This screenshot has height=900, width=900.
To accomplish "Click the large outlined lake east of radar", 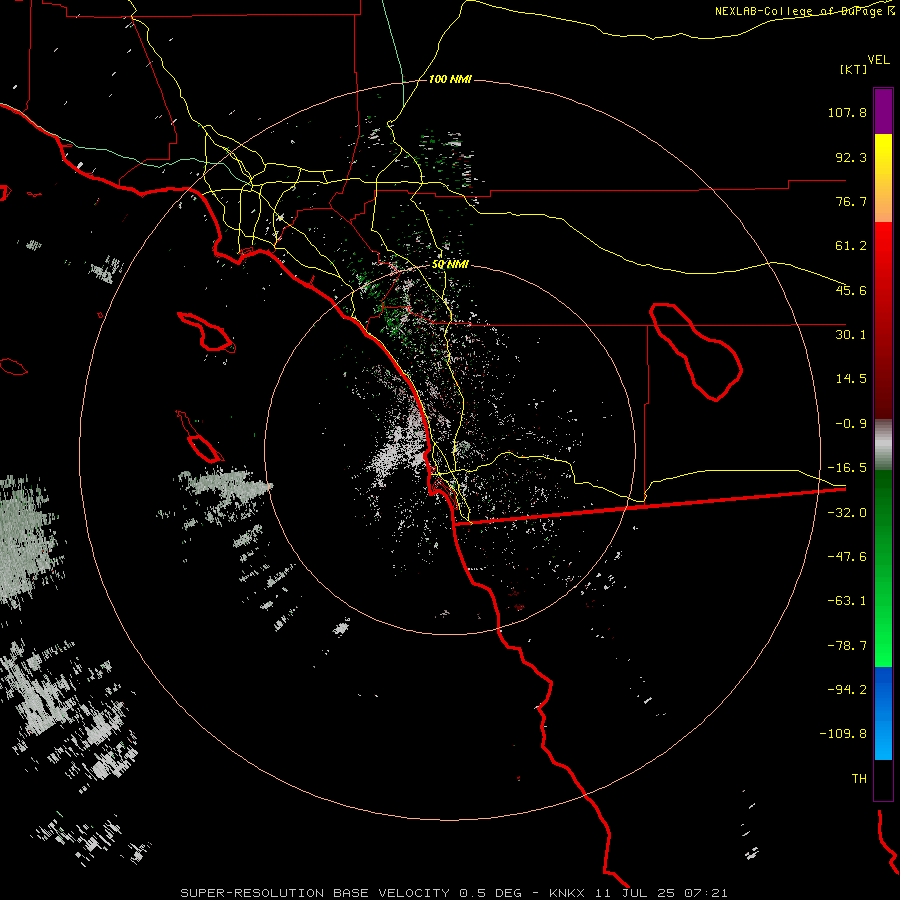I will [695, 352].
